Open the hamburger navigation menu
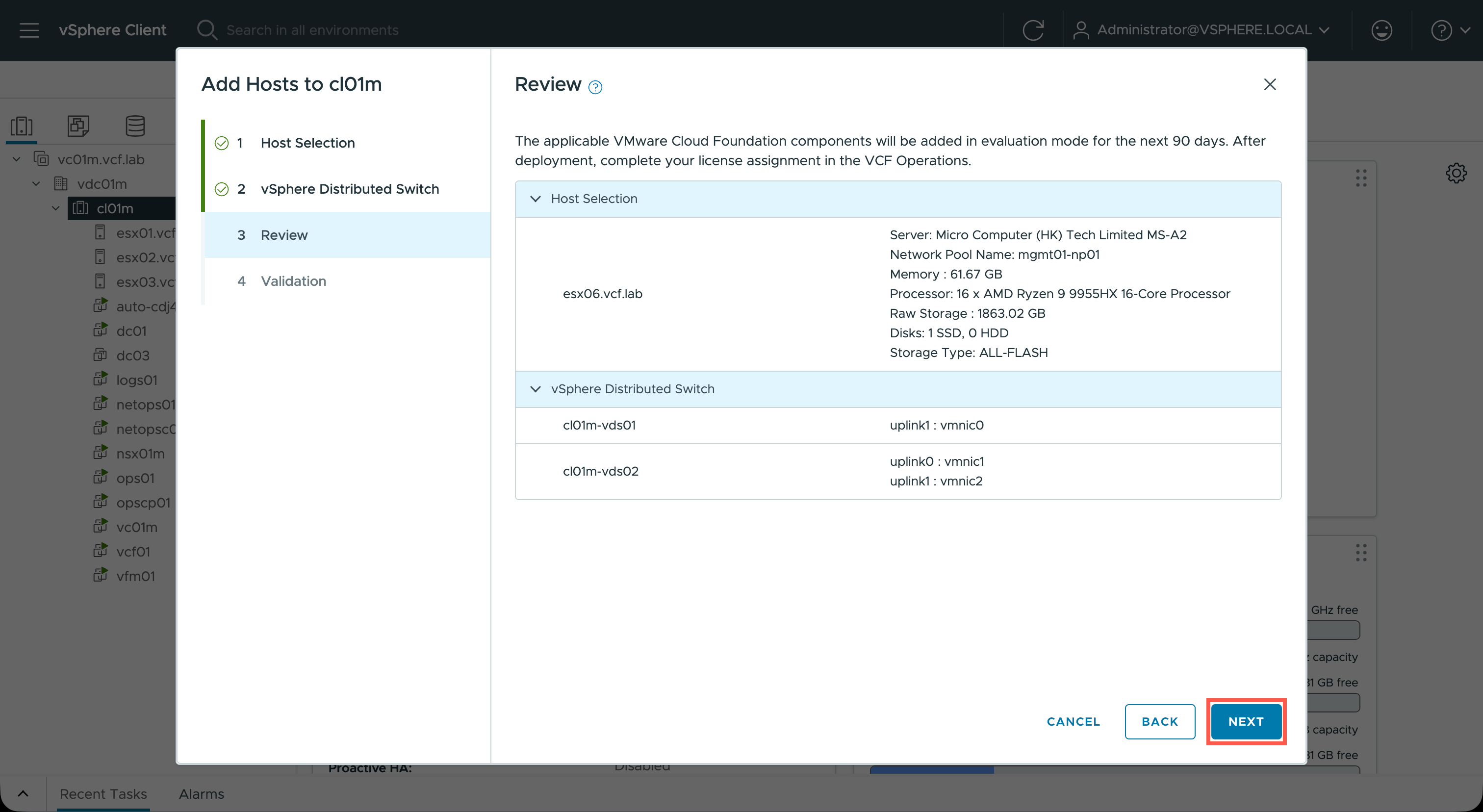This screenshot has width=1483, height=812. 29,30
